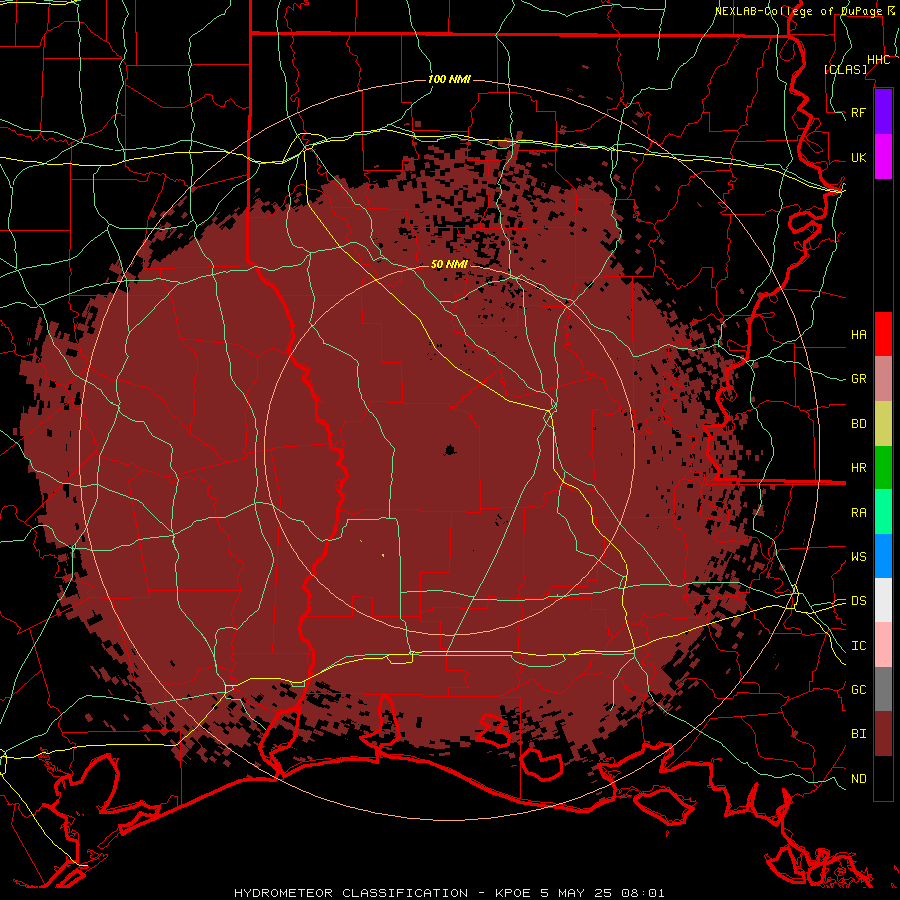Pick the RA light green swatch
This screenshot has width=900, height=900.
[883, 512]
